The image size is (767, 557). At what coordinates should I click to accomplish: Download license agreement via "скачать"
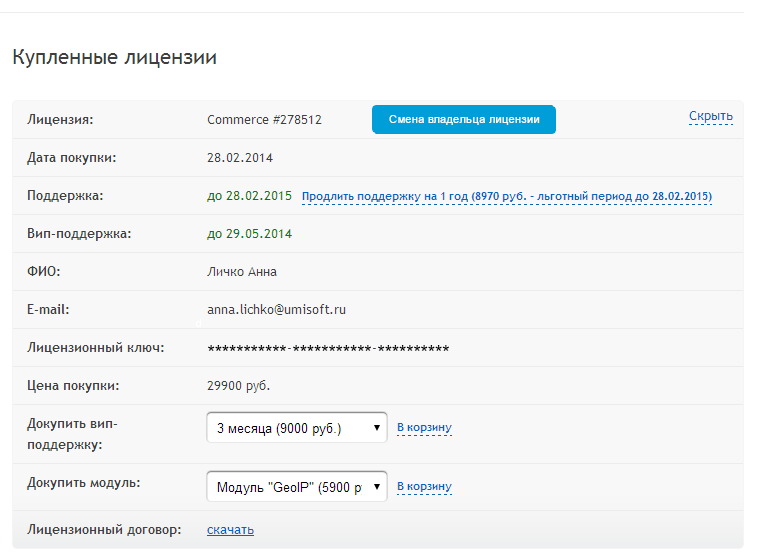point(230,530)
